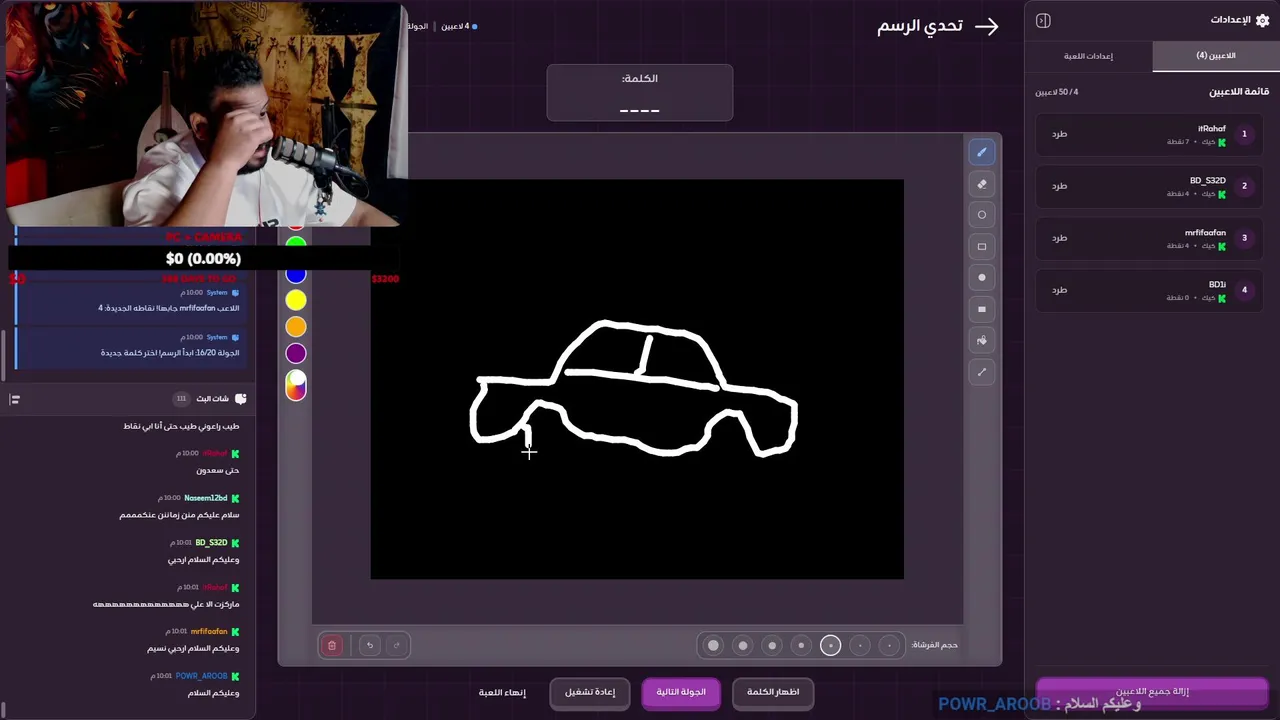This screenshot has height=720, width=1280.
Task: Click player name BD1i in list
Action: click(1217, 285)
